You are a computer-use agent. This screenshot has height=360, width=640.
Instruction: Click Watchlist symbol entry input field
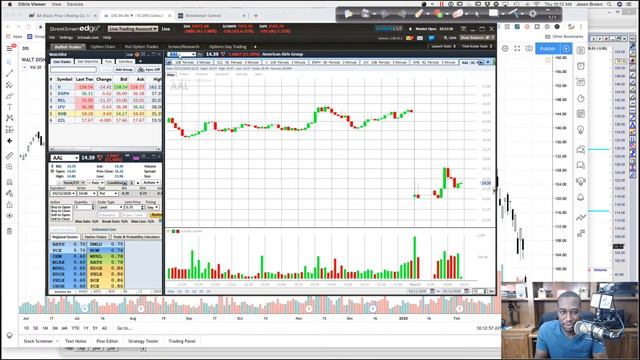tap(73, 70)
